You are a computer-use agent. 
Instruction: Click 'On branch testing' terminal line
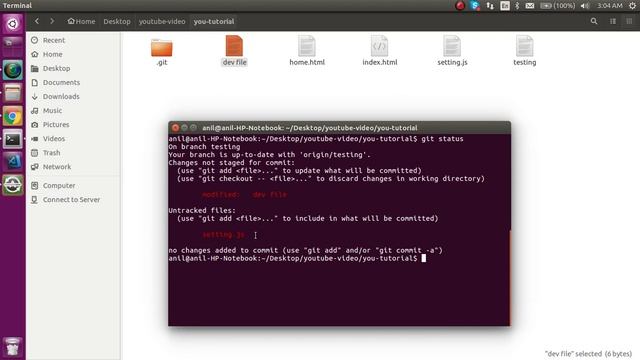(204, 147)
